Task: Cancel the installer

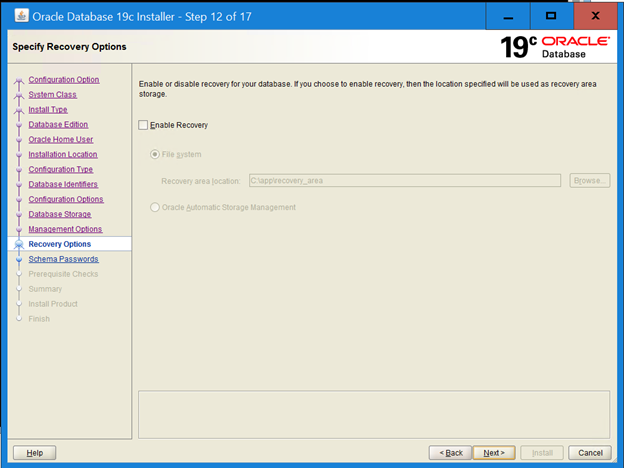Action: pyautogui.click(x=590, y=453)
